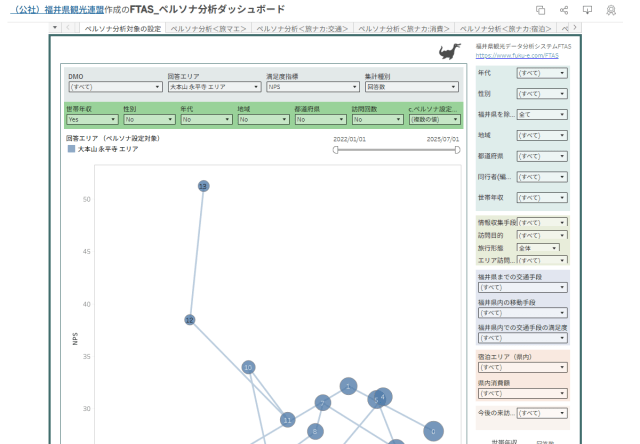Open 都道府県 No dropdown in green bar
This screenshot has width=640, height=444.
pos(321,120)
